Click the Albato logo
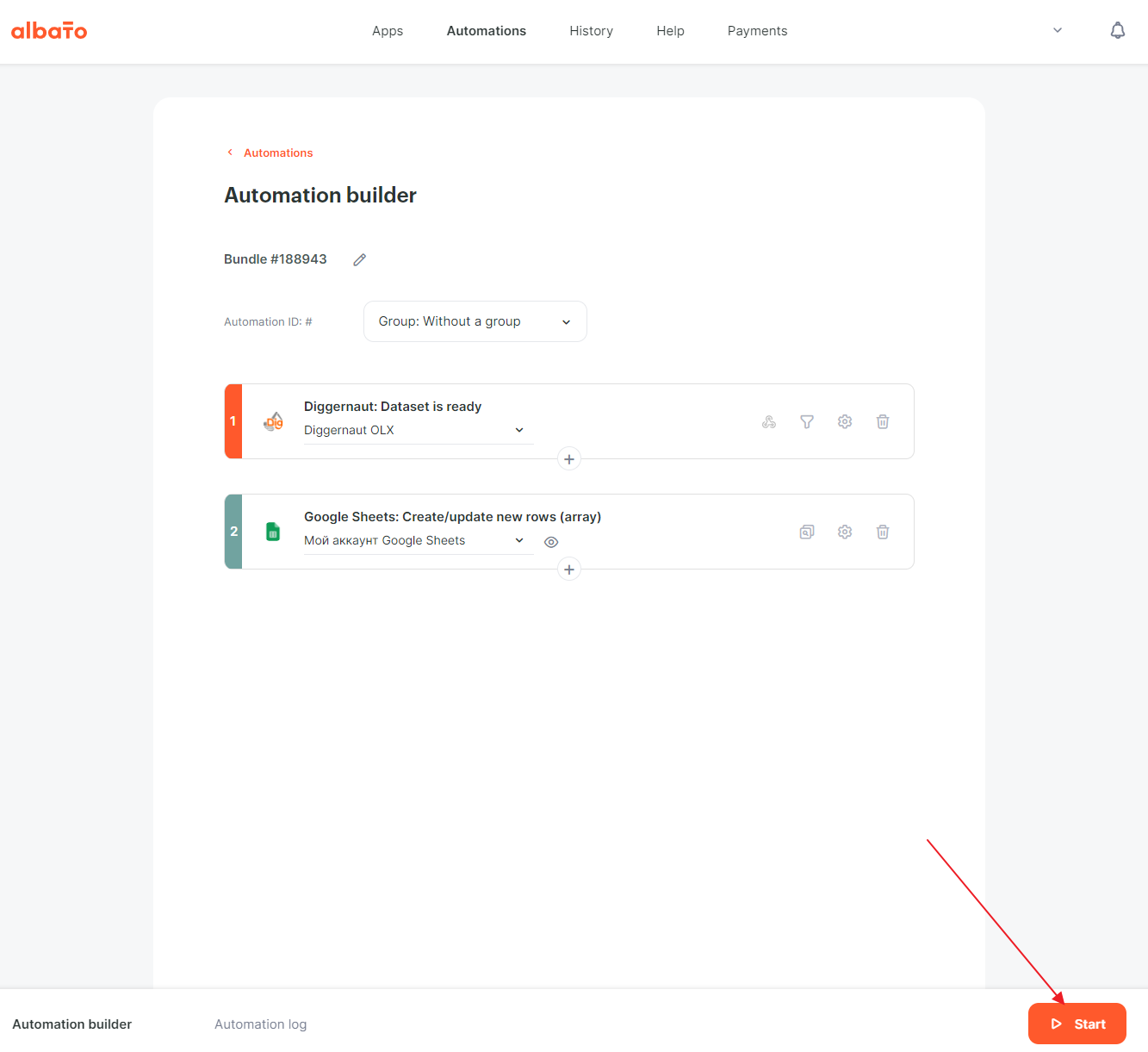 pyautogui.click(x=49, y=31)
